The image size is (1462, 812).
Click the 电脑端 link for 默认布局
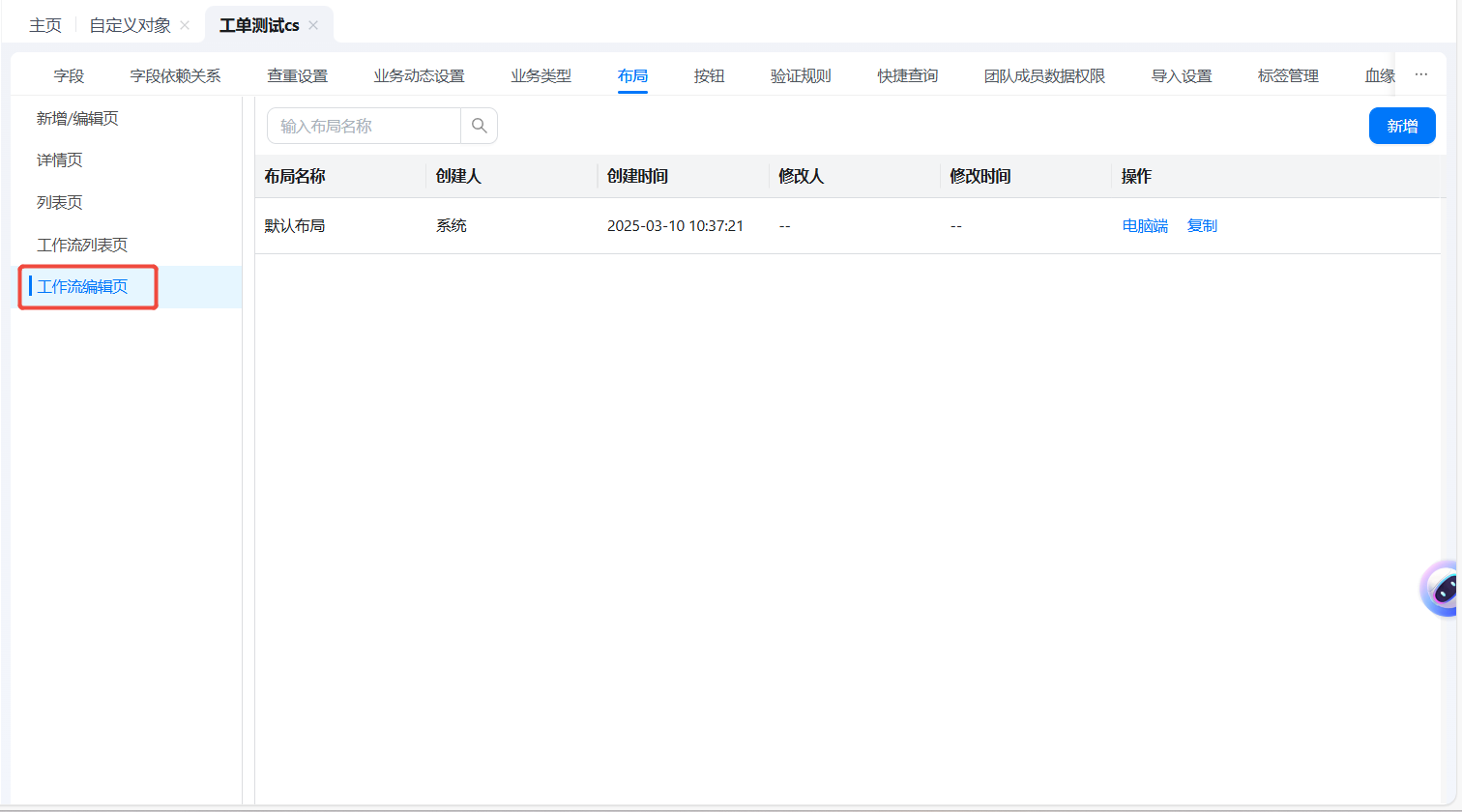pos(1145,225)
